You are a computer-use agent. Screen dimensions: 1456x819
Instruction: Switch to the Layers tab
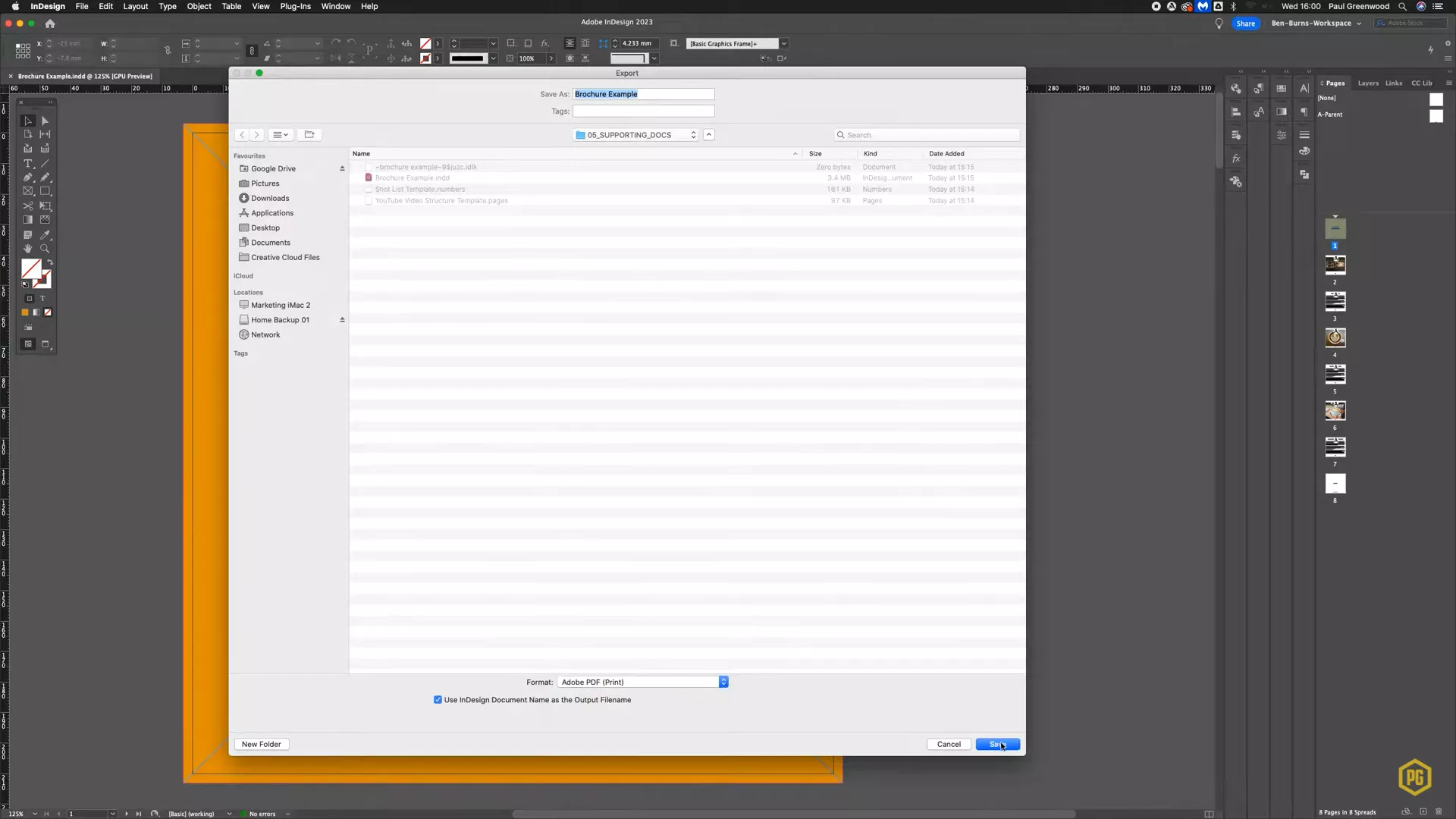point(1367,83)
